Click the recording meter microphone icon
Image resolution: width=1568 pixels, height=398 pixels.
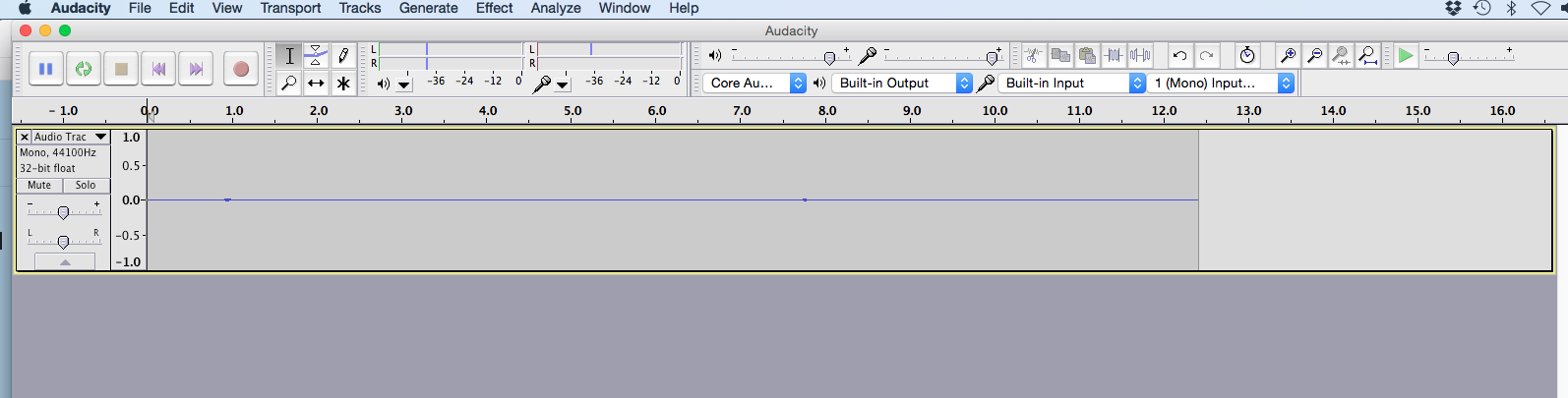point(542,85)
